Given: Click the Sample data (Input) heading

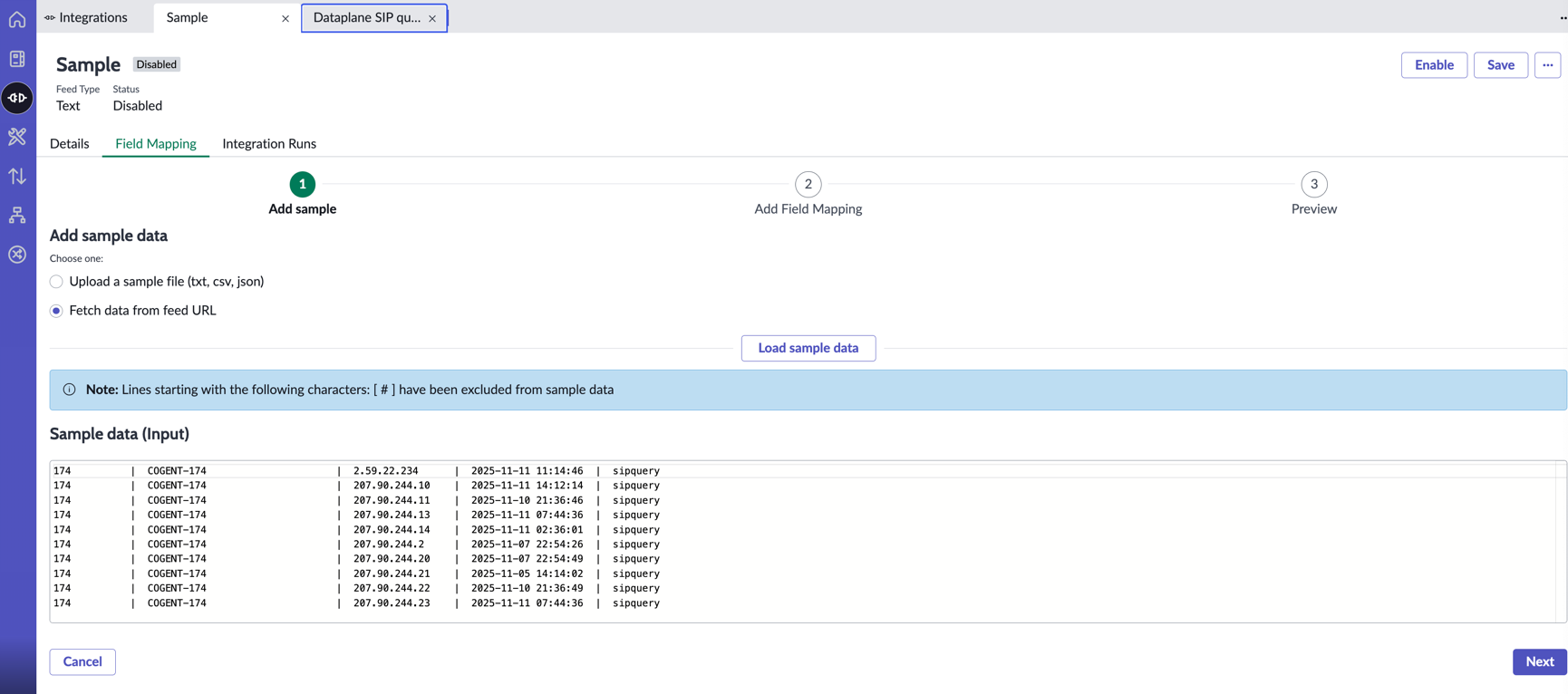Looking at the screenshot, I should [120, 434].
